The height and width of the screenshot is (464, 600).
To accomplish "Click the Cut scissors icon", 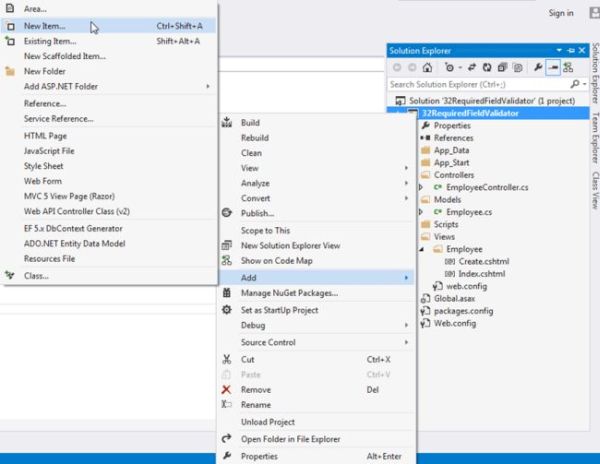I will click(227, 359).
